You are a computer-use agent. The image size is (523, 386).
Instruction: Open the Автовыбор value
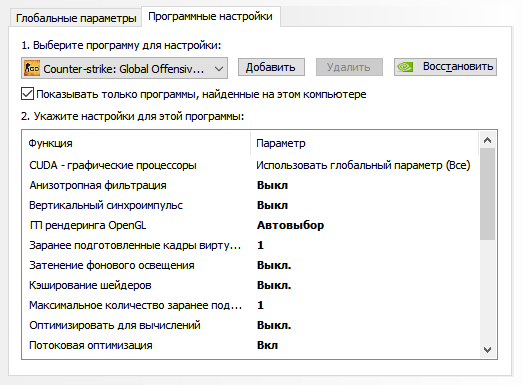[x=290, y=225]
